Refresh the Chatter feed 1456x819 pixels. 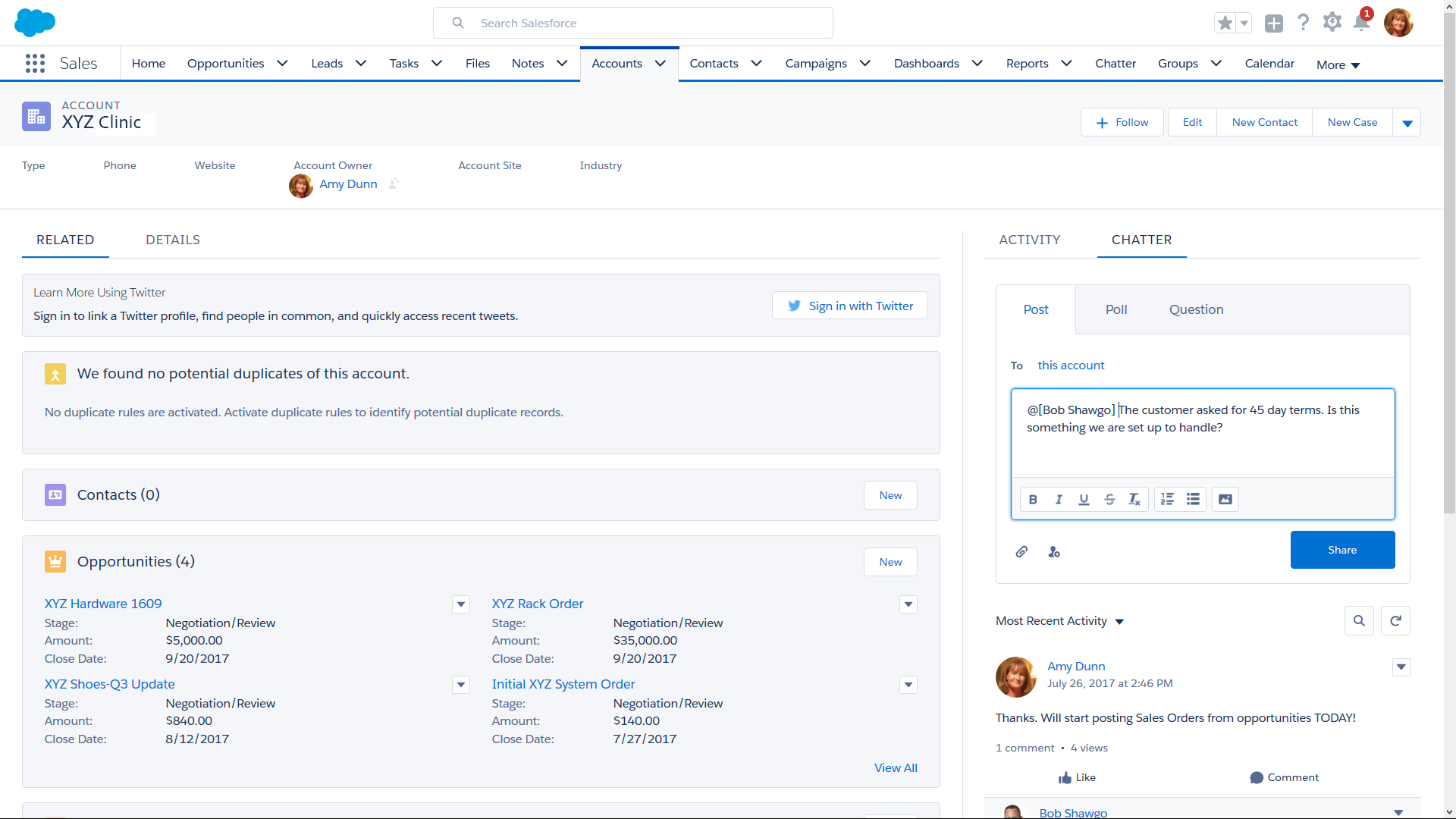click(1396, 620)
